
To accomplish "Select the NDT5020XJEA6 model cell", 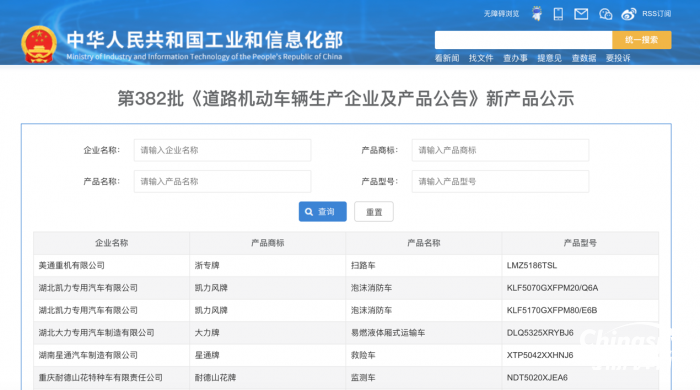I will (580, 378).
